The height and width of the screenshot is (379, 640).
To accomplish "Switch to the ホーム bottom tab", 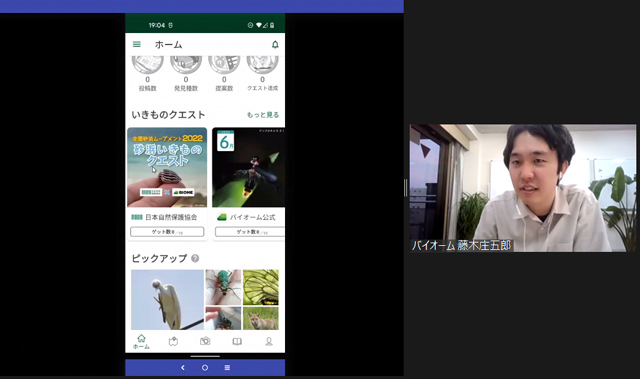I will [141, 341].
